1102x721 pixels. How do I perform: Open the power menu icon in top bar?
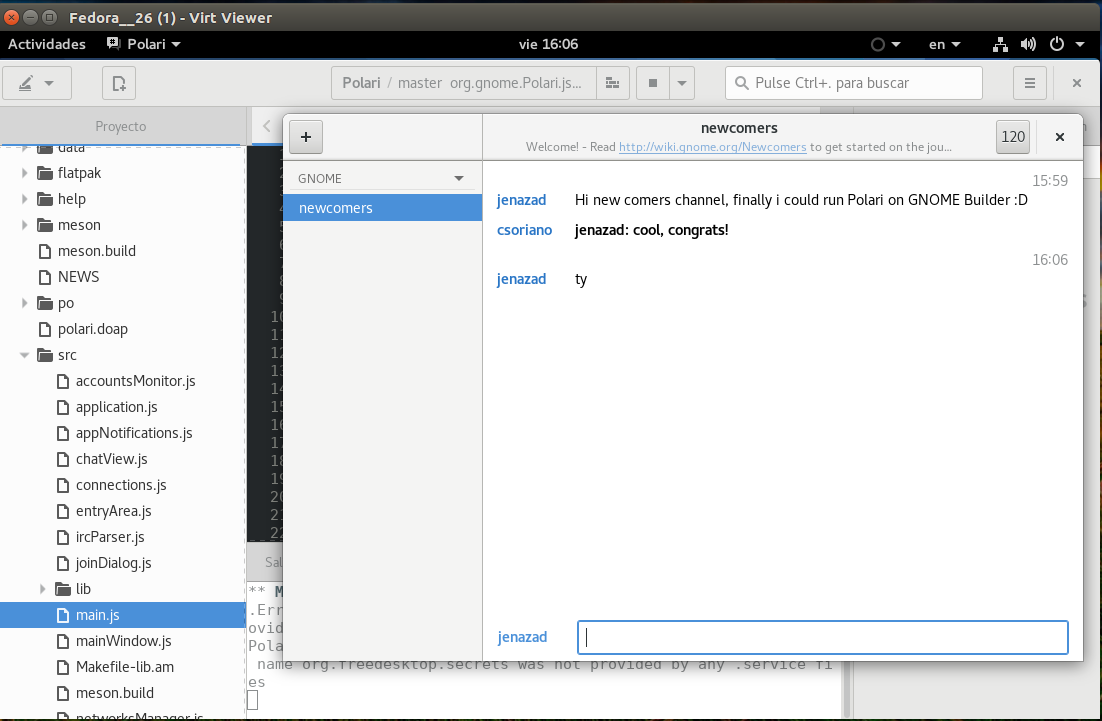[x=1057, y=44]
